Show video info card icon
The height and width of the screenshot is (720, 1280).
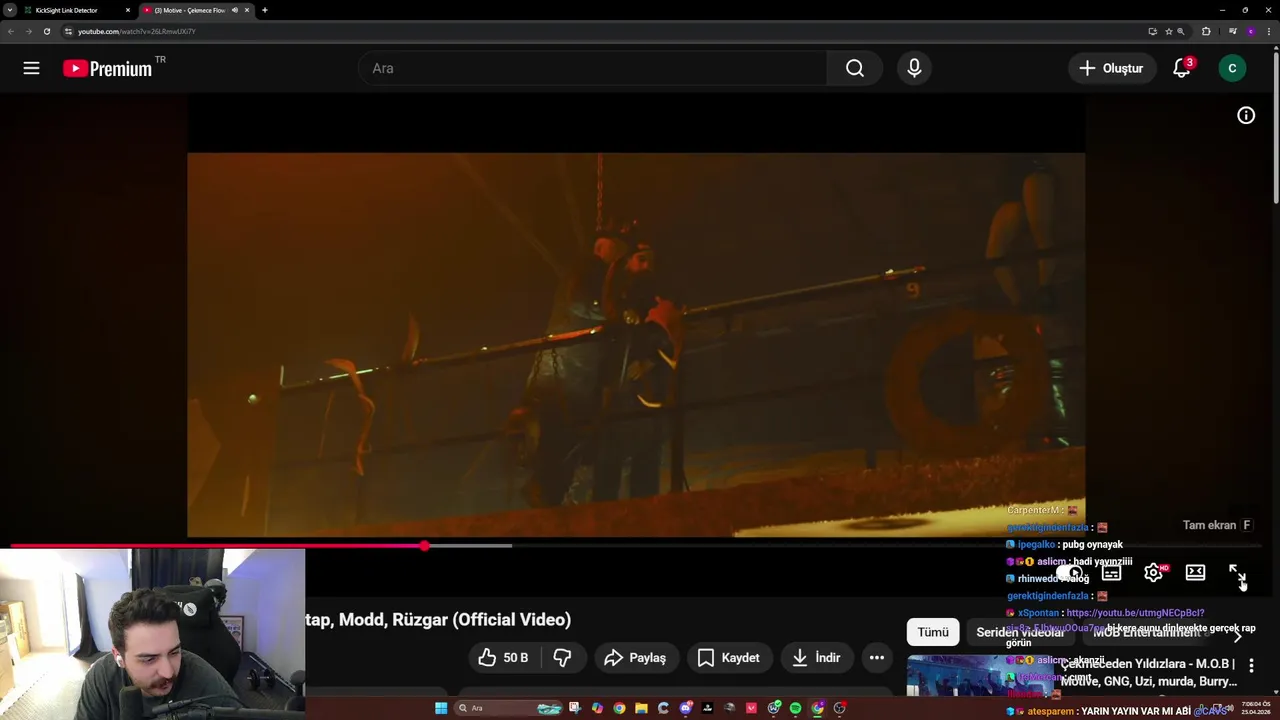coord(1246,115)
